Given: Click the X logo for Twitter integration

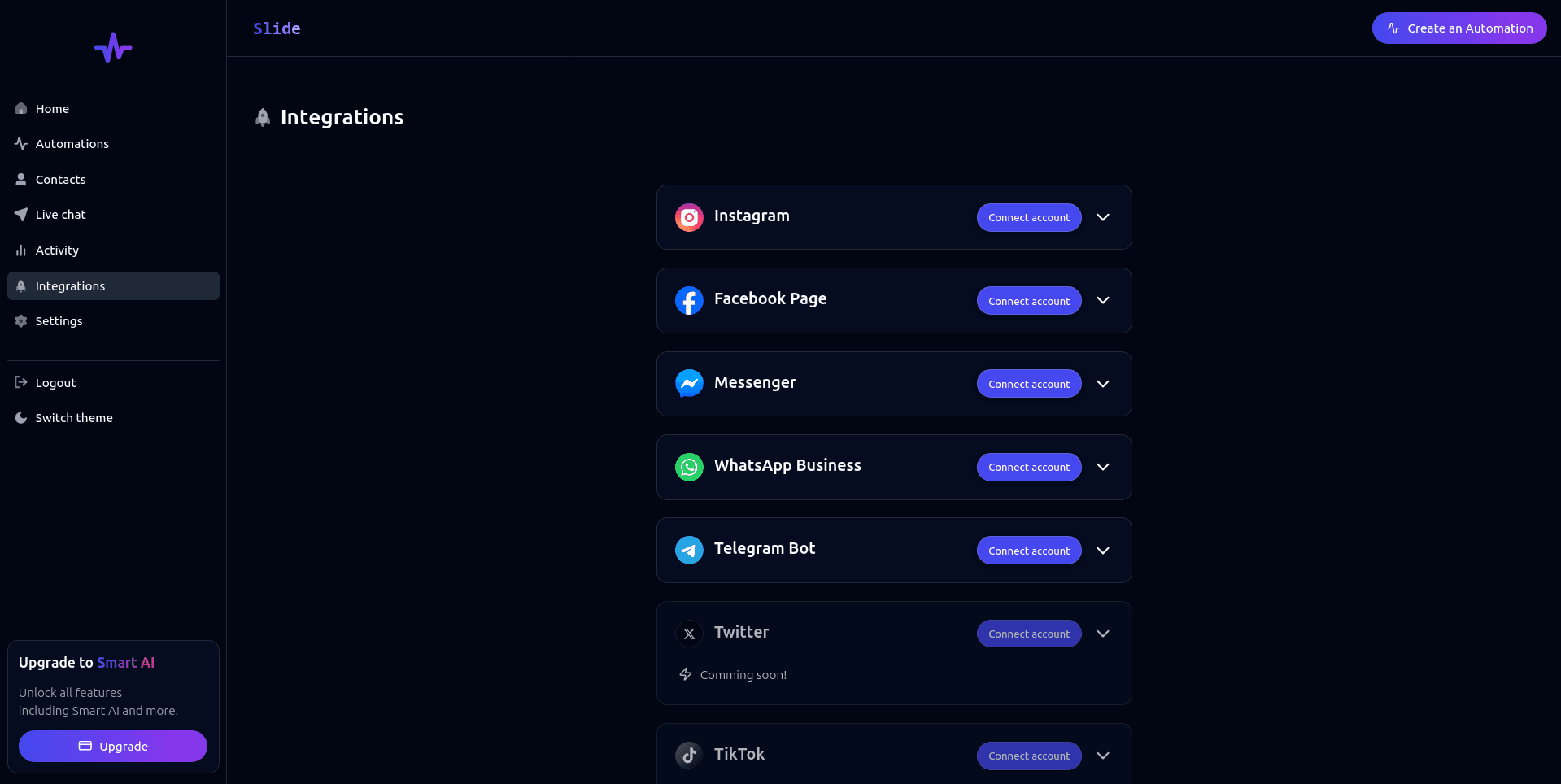Looking at the screenshot, I should 689,633.
